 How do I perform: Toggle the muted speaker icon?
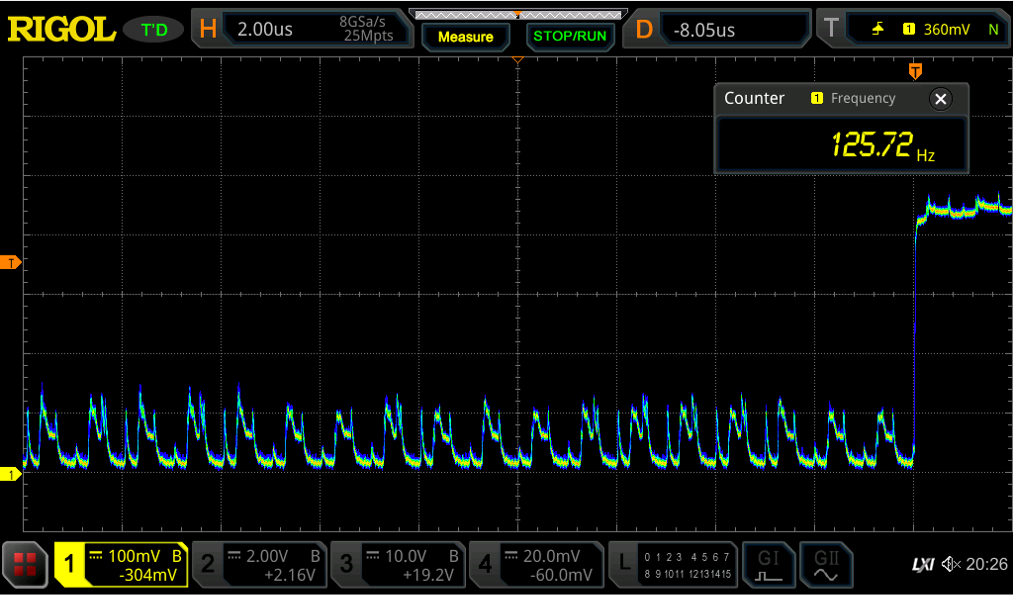[951, 565]
